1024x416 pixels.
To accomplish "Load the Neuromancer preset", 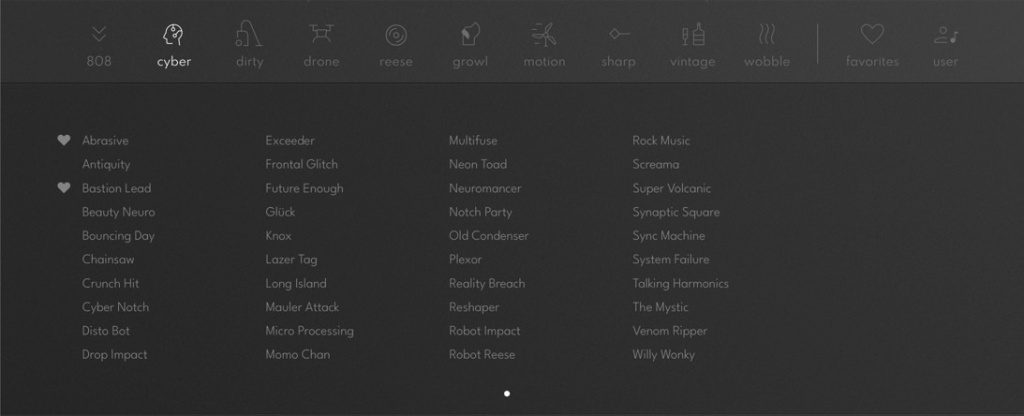I will [x=485, y=188].
